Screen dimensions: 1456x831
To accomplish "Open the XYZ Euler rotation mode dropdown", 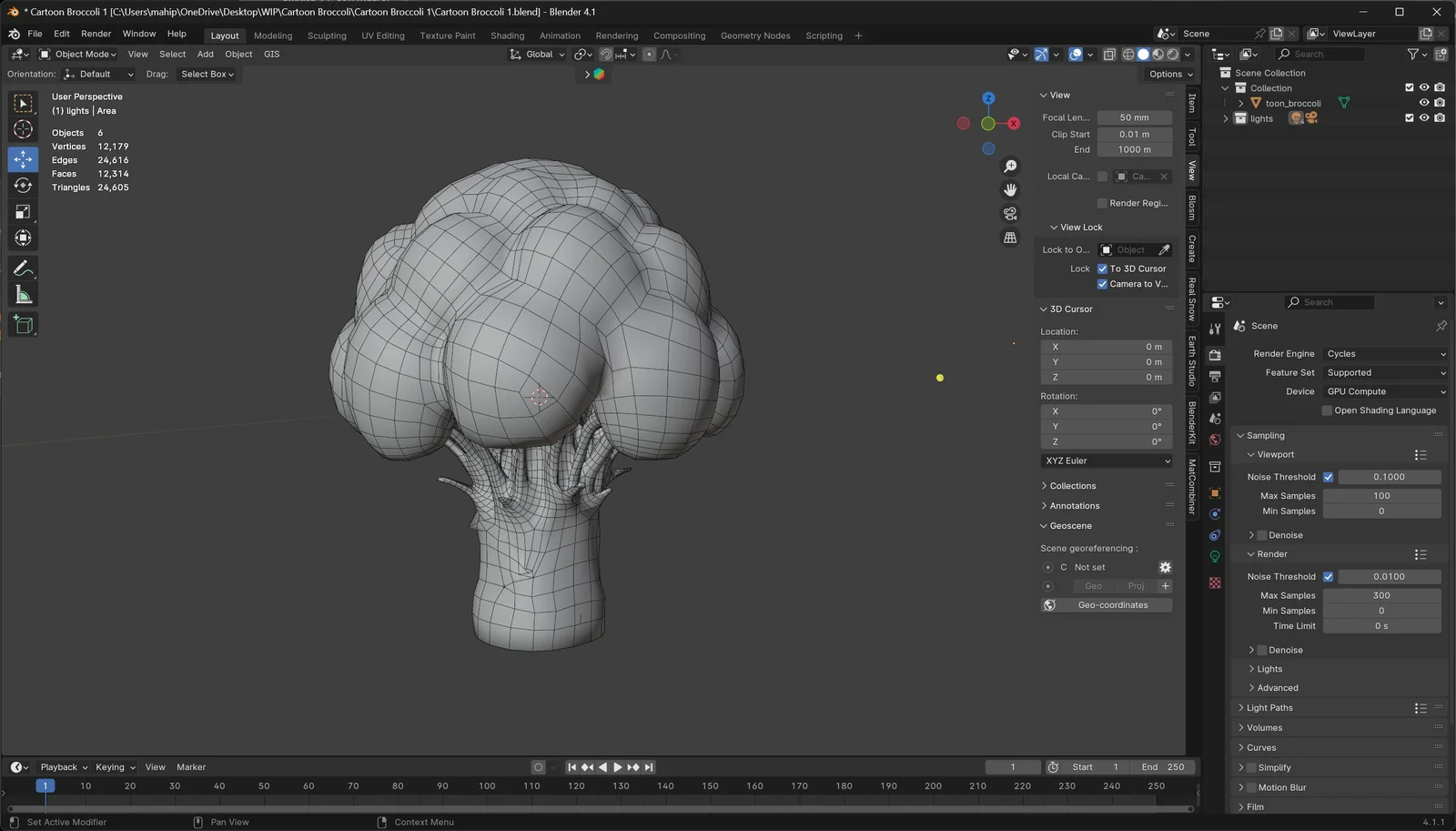I will 1107,461.
